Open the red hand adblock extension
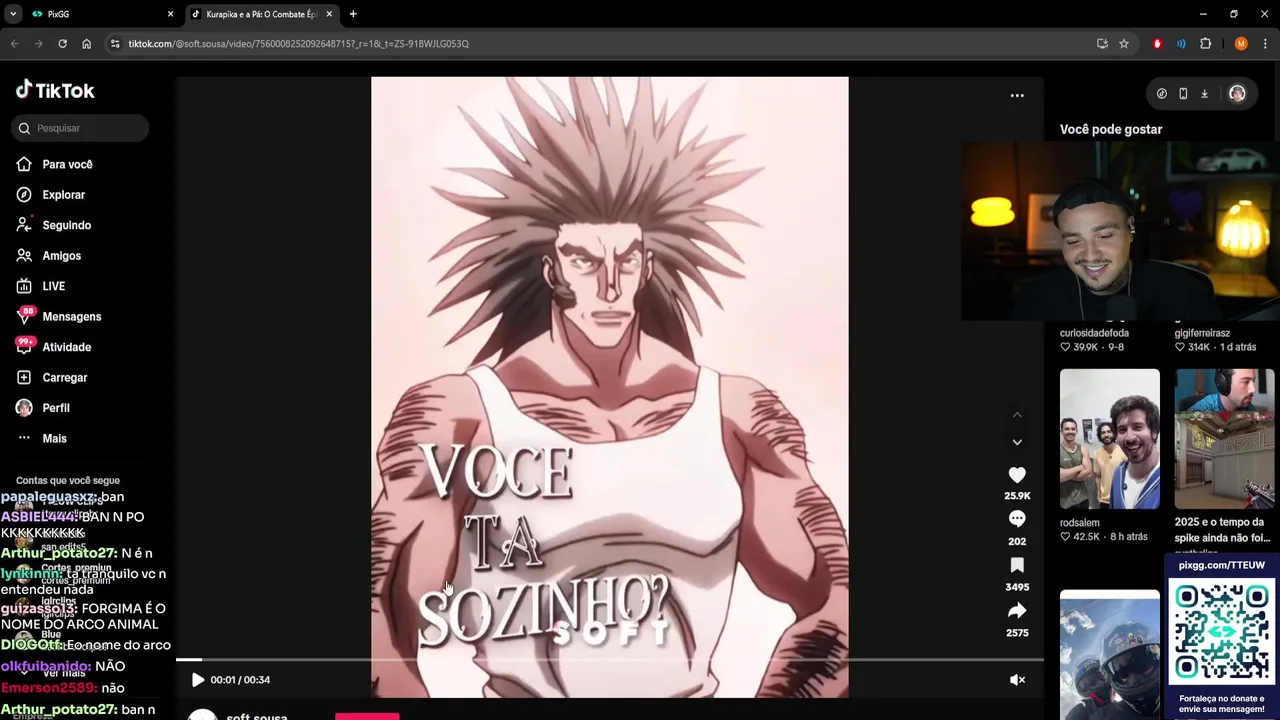 tap(1158, 44)
